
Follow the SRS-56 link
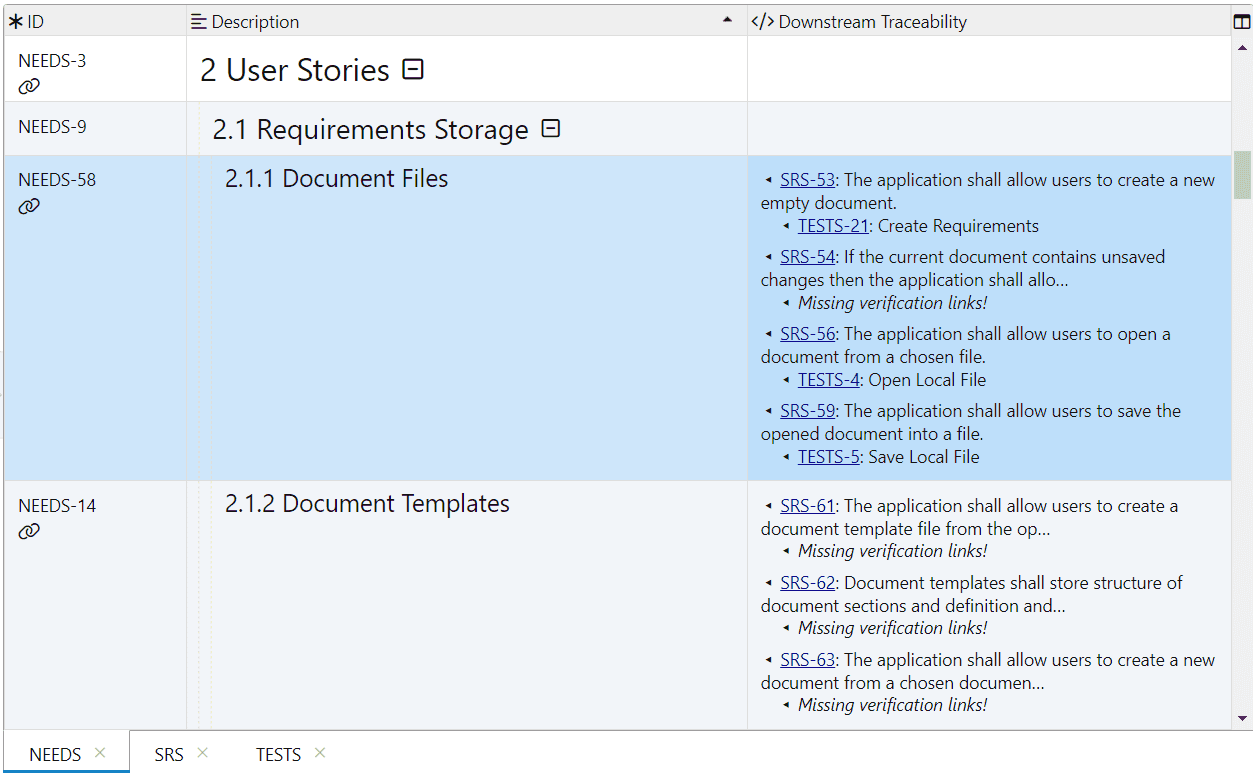click(807, 334)
